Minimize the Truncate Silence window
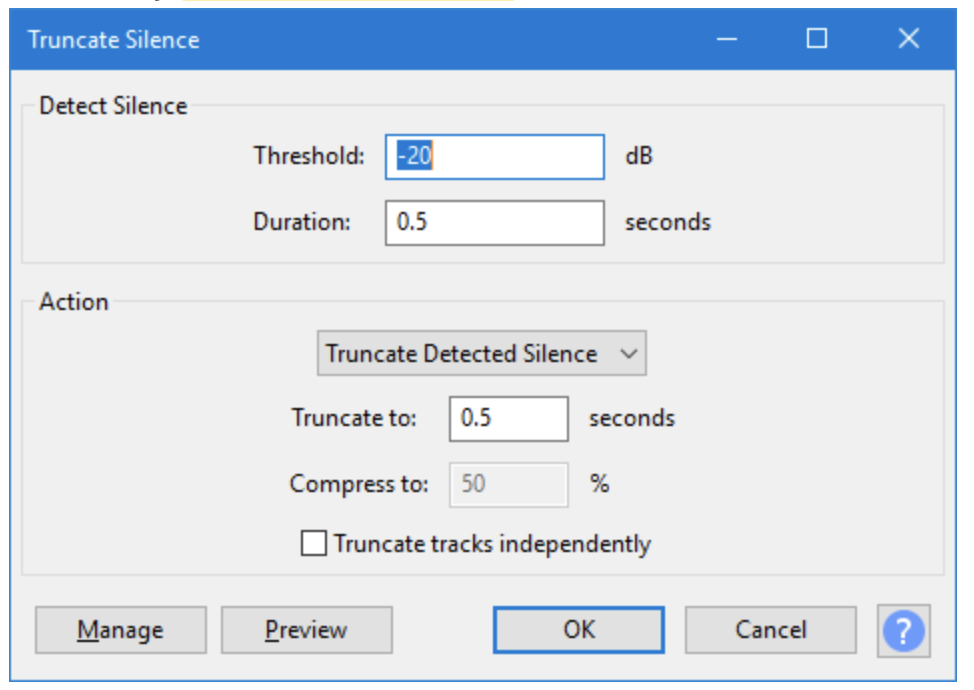 click(727, 39)
